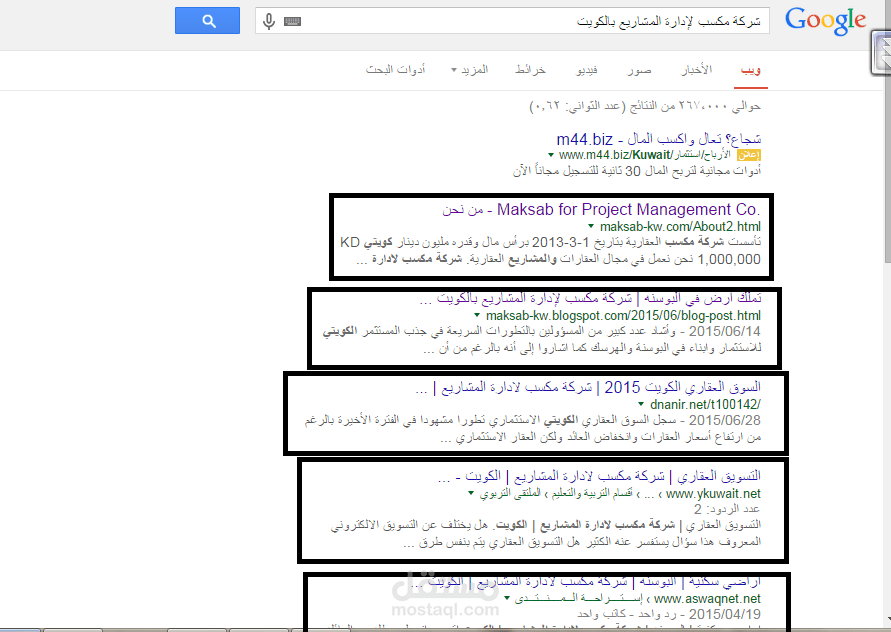The height and width of the screenshot is (632, 891).
Task: Expand arrow beside maksab-kw.com/About2.html
Action: [591, 226]
